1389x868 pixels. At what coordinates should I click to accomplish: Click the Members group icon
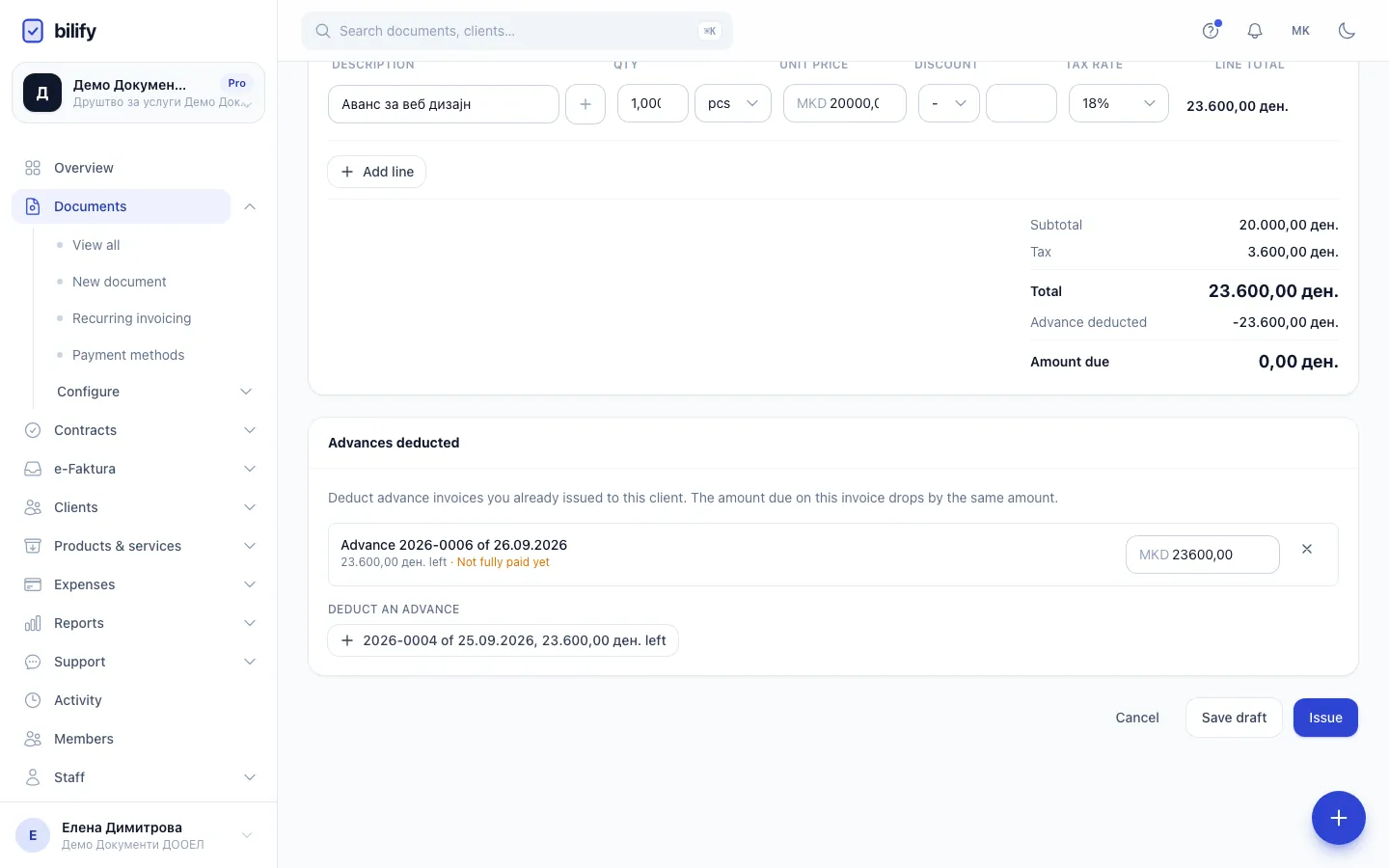coord(33,739)
